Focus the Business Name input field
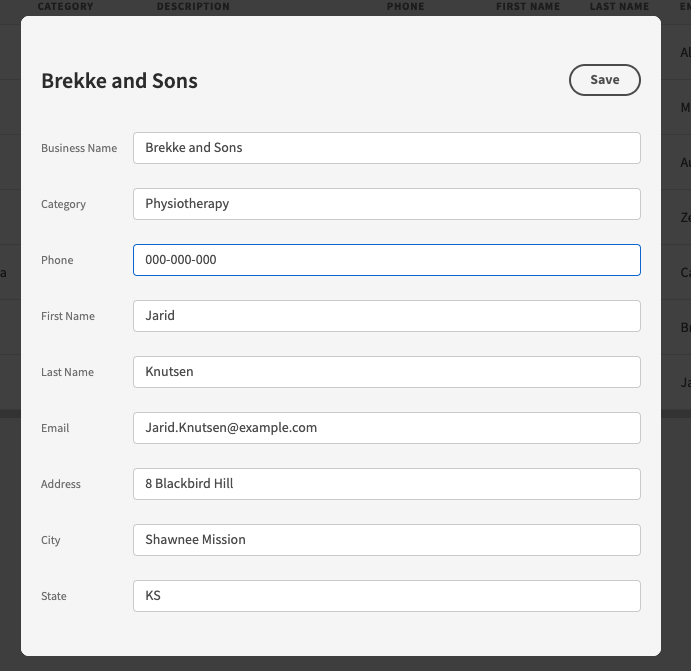This screenshot has width=691, height=671. (386, 148)
